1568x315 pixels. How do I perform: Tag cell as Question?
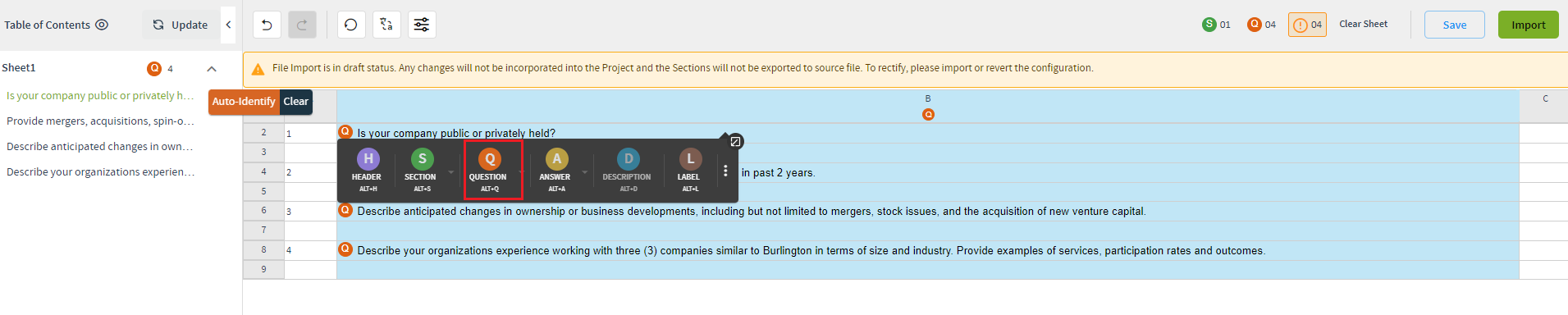pos(490,170)
